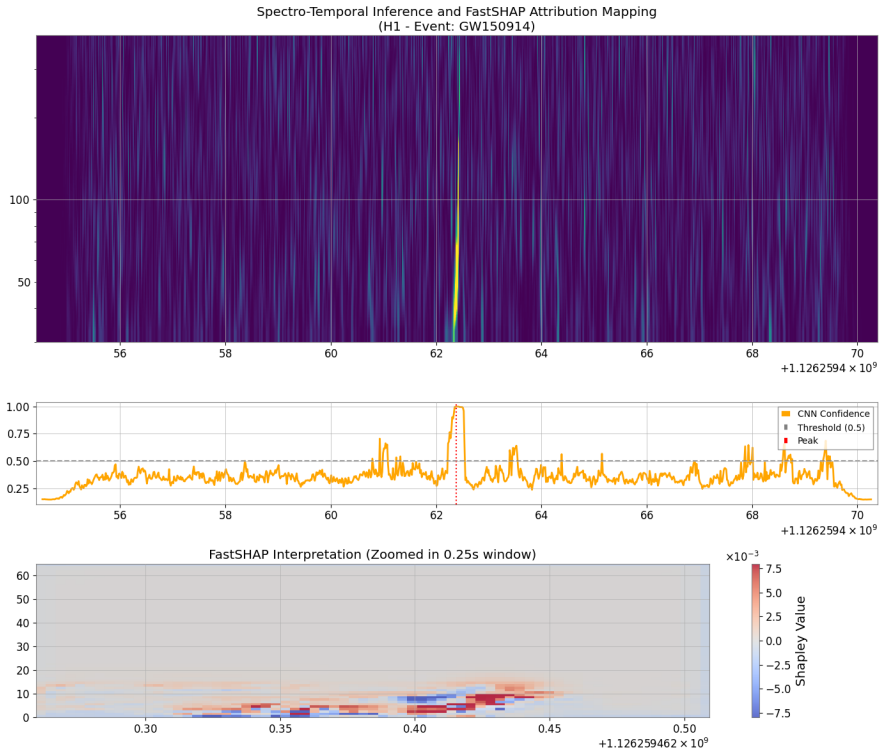
Task: Click the red dotted peak line
Action: click(x=456, y=454)
